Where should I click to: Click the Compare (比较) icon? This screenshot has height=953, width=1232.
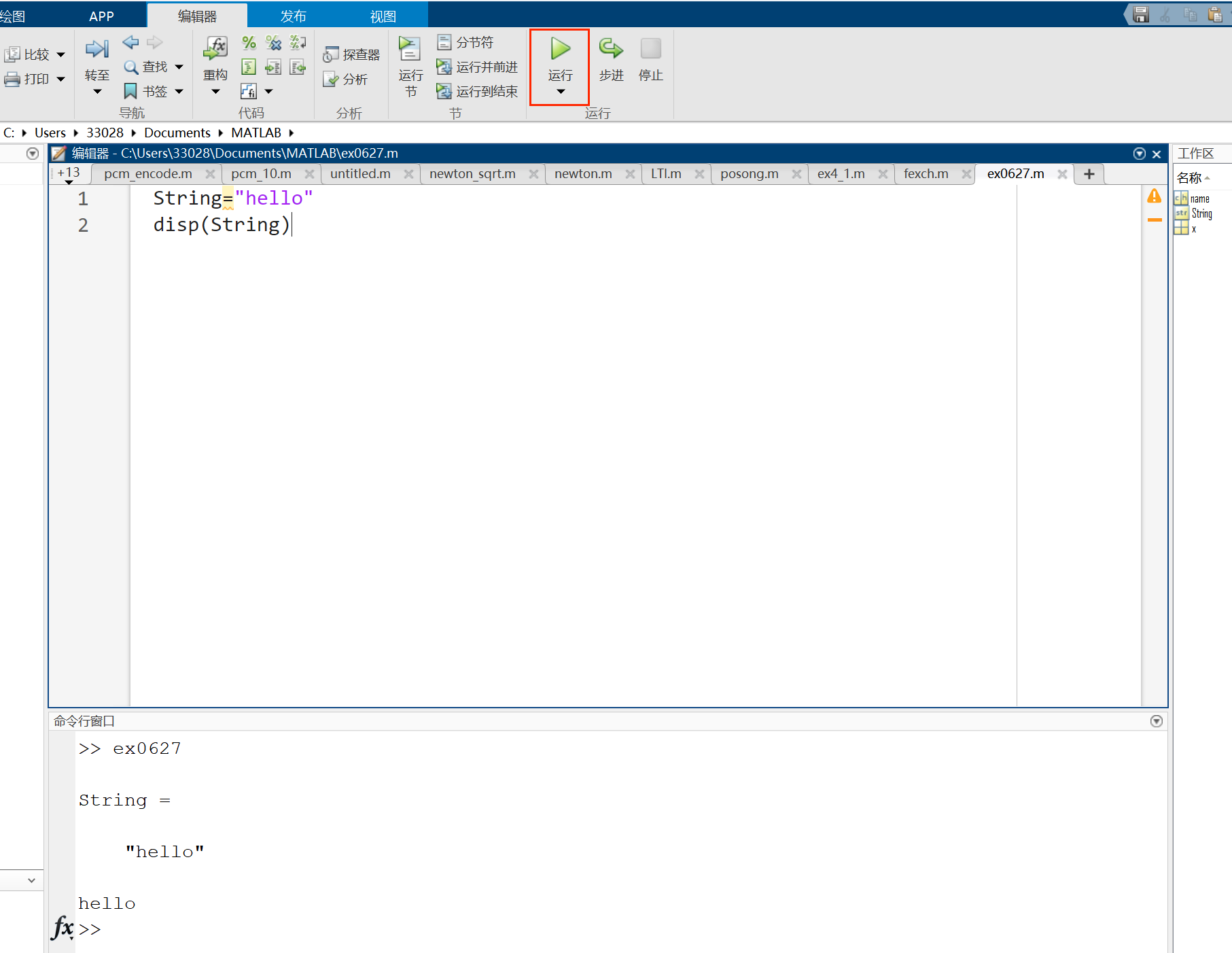(12, 54)
